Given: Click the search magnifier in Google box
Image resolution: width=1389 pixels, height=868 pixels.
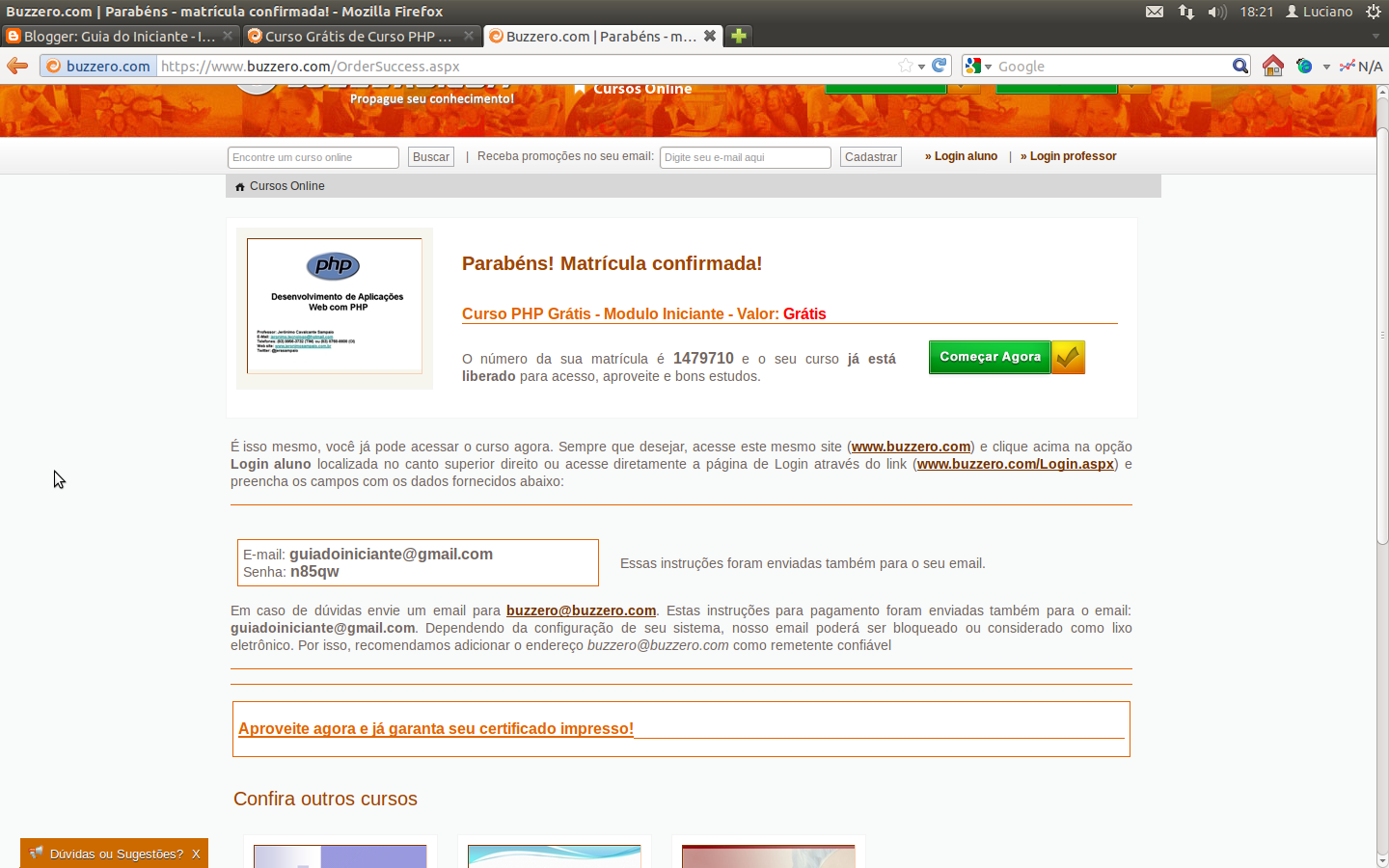Looking at the screenshot, I should (x=1239, y=66).
